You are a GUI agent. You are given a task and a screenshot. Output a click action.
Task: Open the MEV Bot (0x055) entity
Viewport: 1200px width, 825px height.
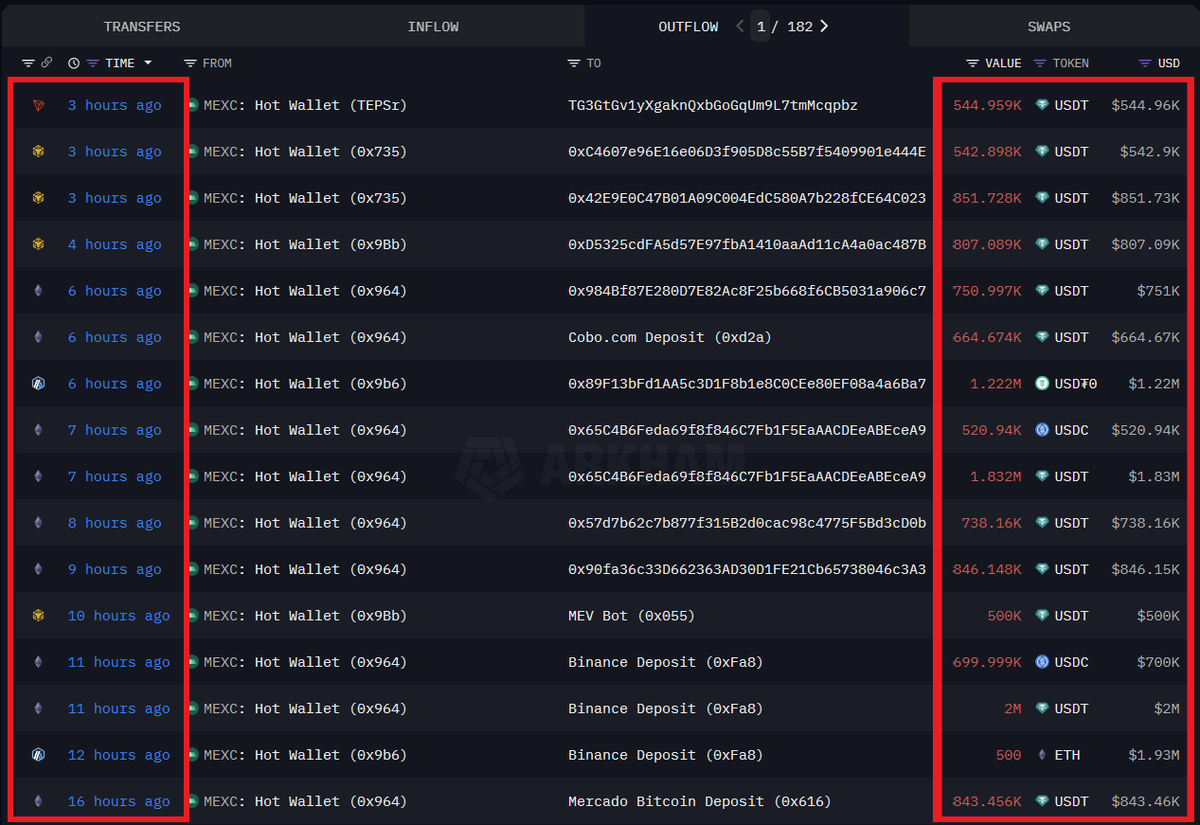[631, 616]
